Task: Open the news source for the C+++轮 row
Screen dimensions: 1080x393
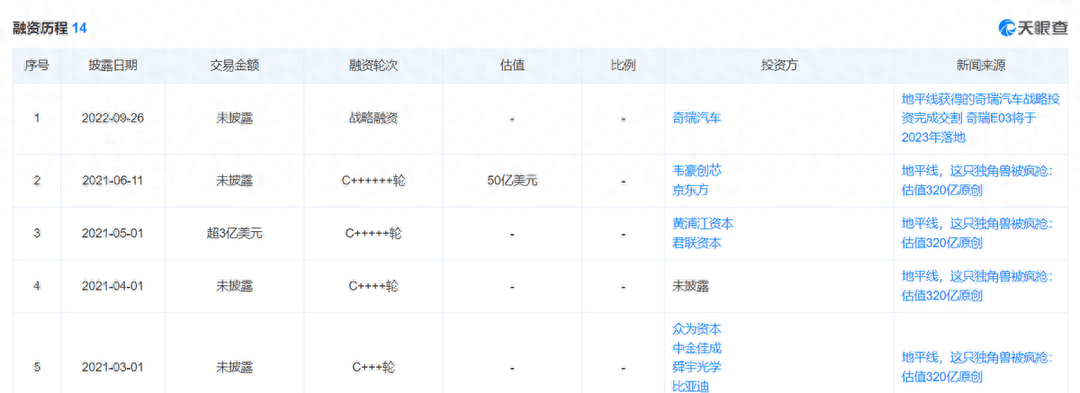Action: click(977, 368)
